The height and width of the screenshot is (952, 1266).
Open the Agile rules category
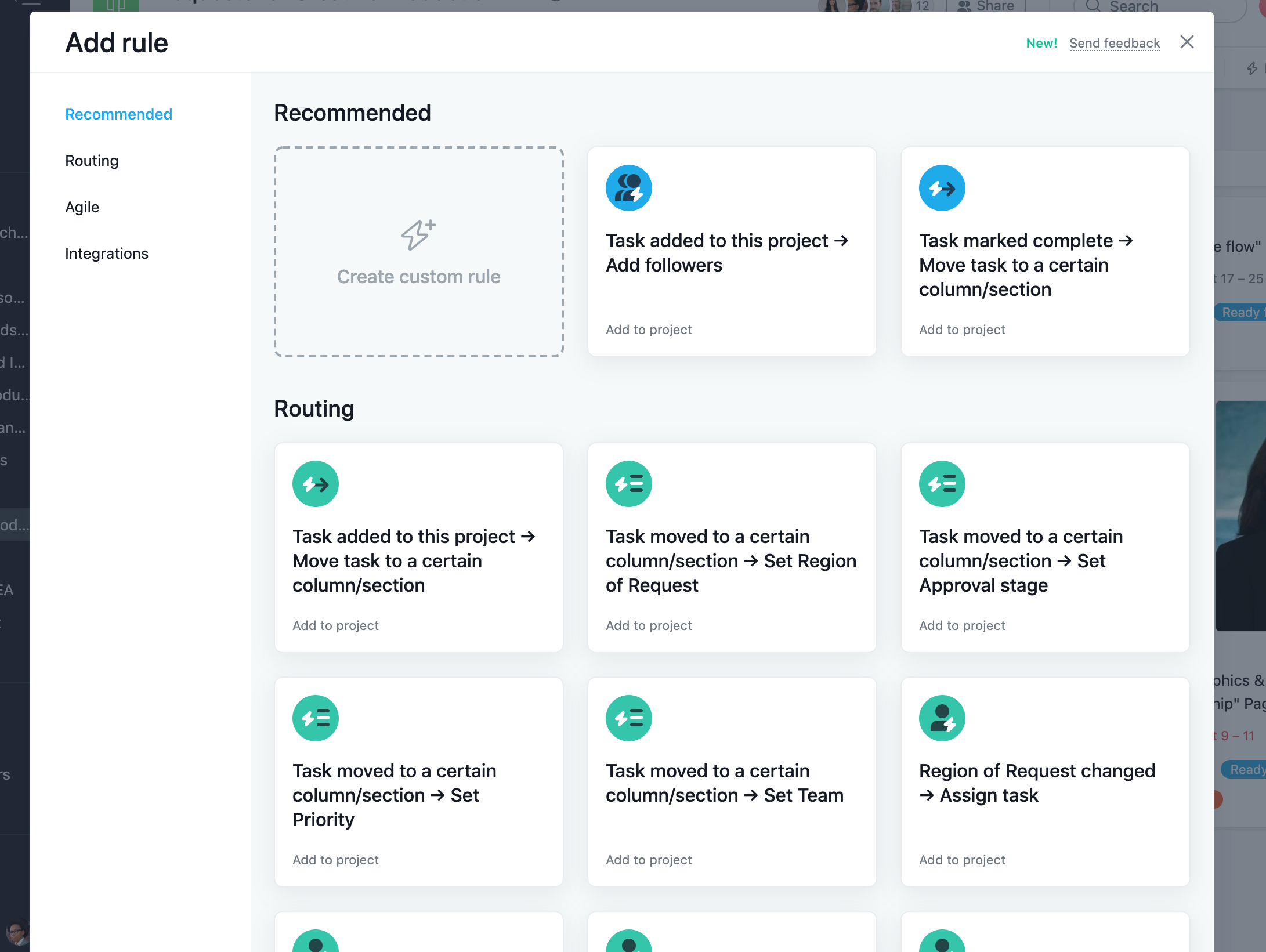(x=82, y=207)
